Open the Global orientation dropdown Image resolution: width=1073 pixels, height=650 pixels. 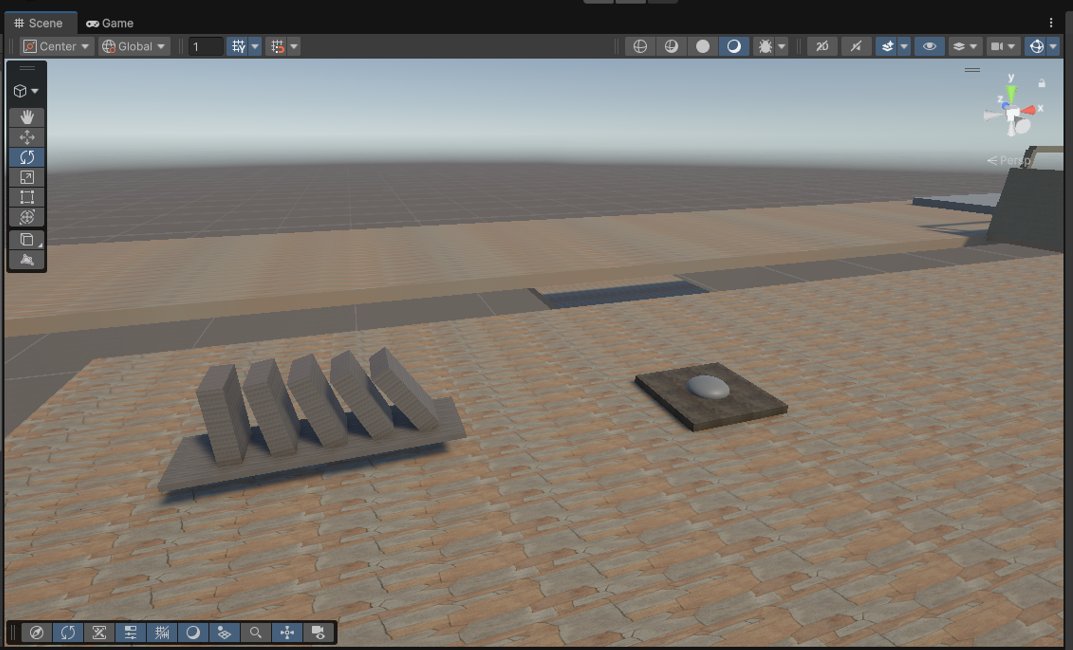(132, 45)
